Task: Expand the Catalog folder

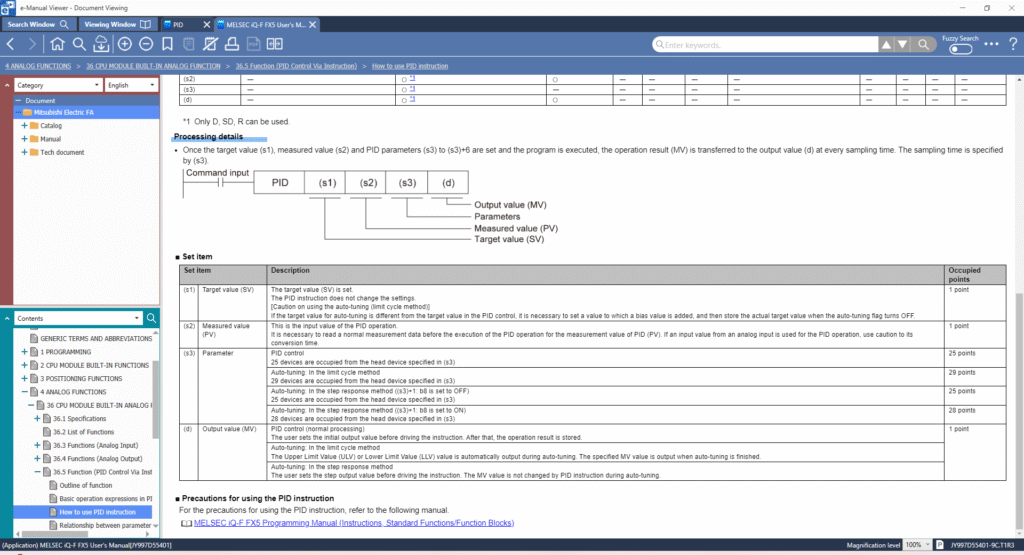Action: pyautogui.click(x=24, y=125)
